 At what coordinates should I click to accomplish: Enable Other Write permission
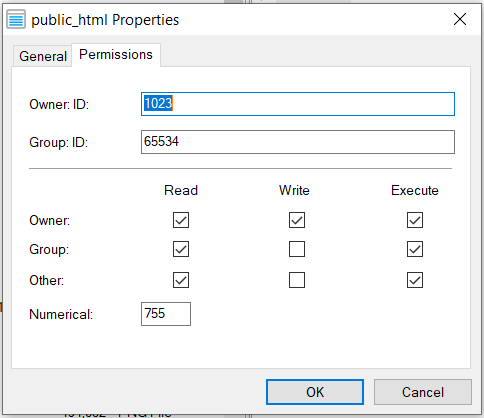point(297,280)
